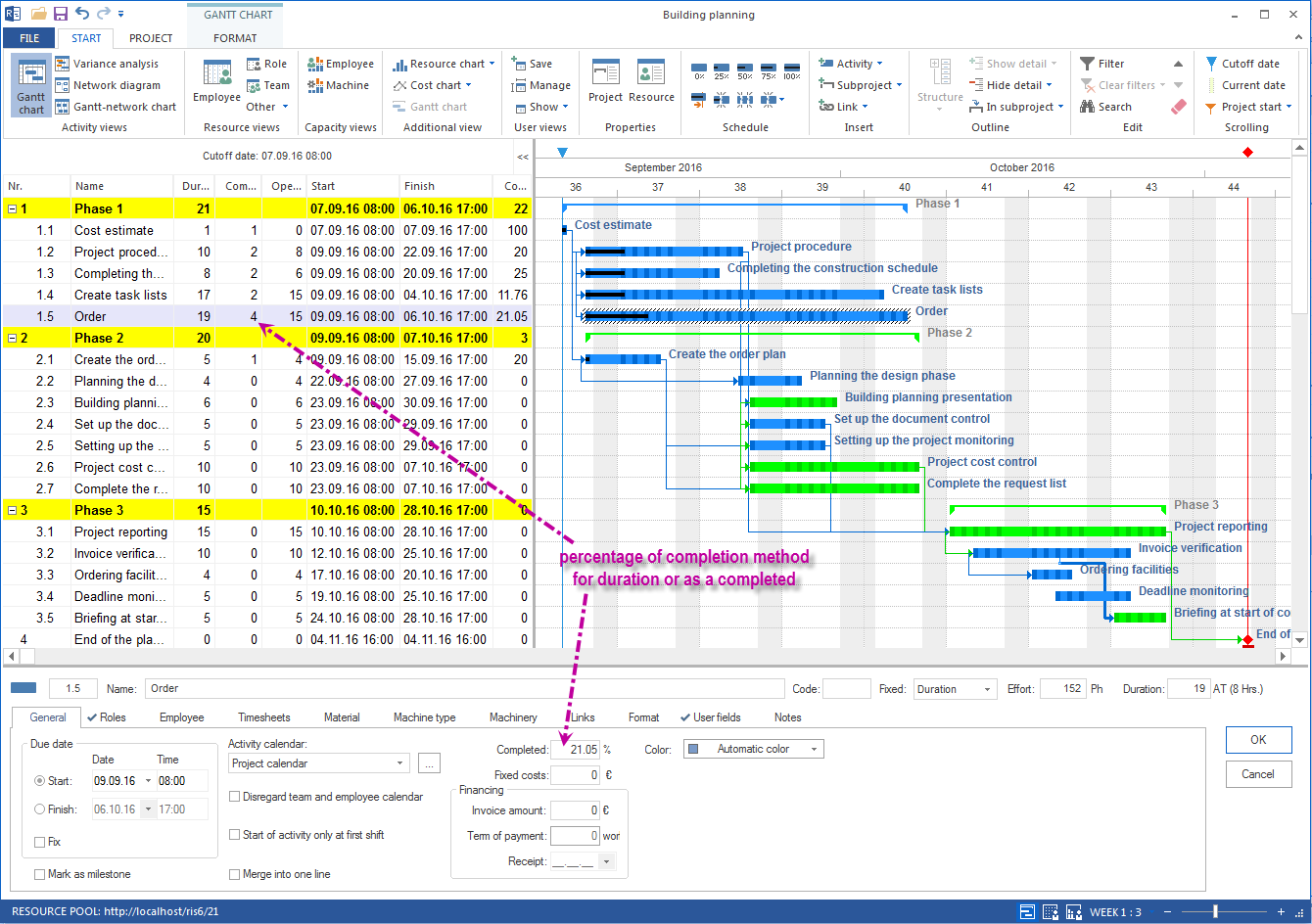Screen dimensions: 1312x924
Task: Open the Timesheets tab
Action: point(264,717)
